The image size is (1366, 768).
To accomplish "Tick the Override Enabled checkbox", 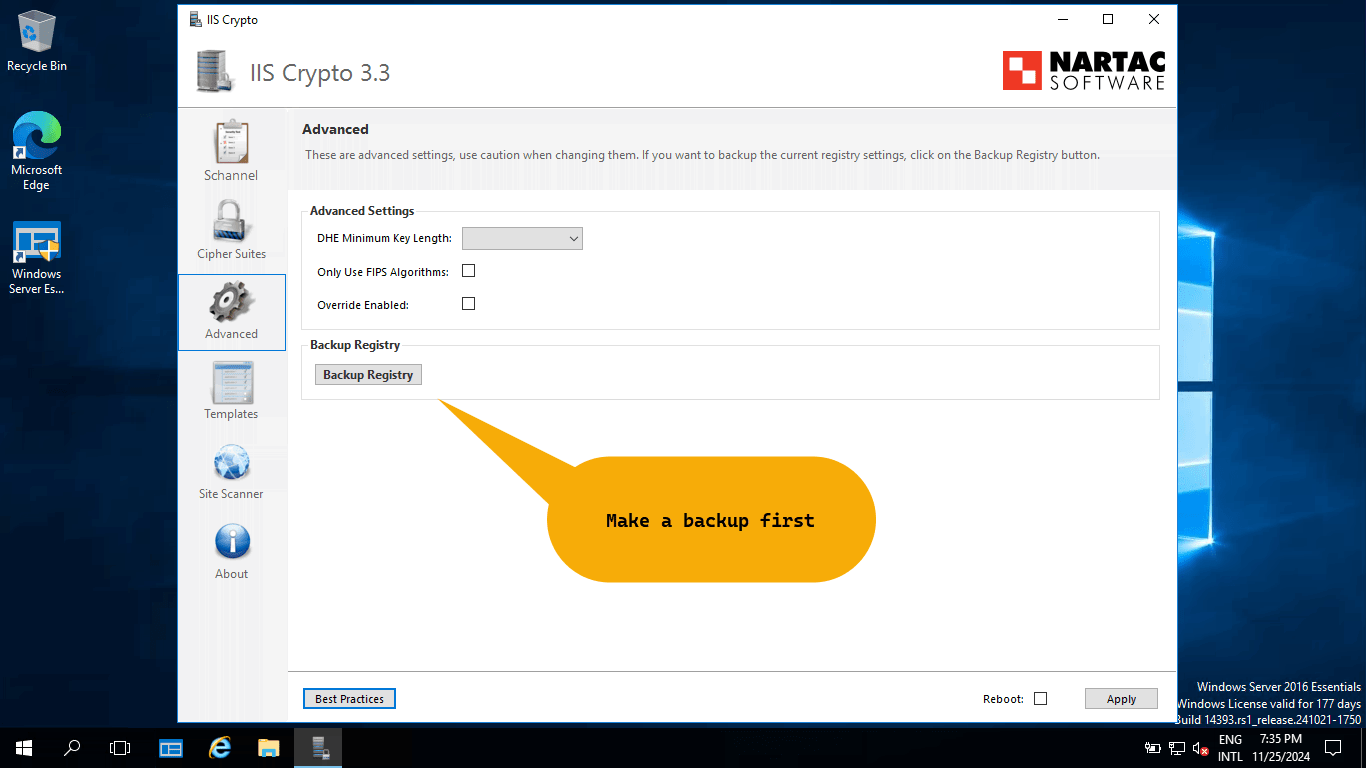I will pos(468,304).
